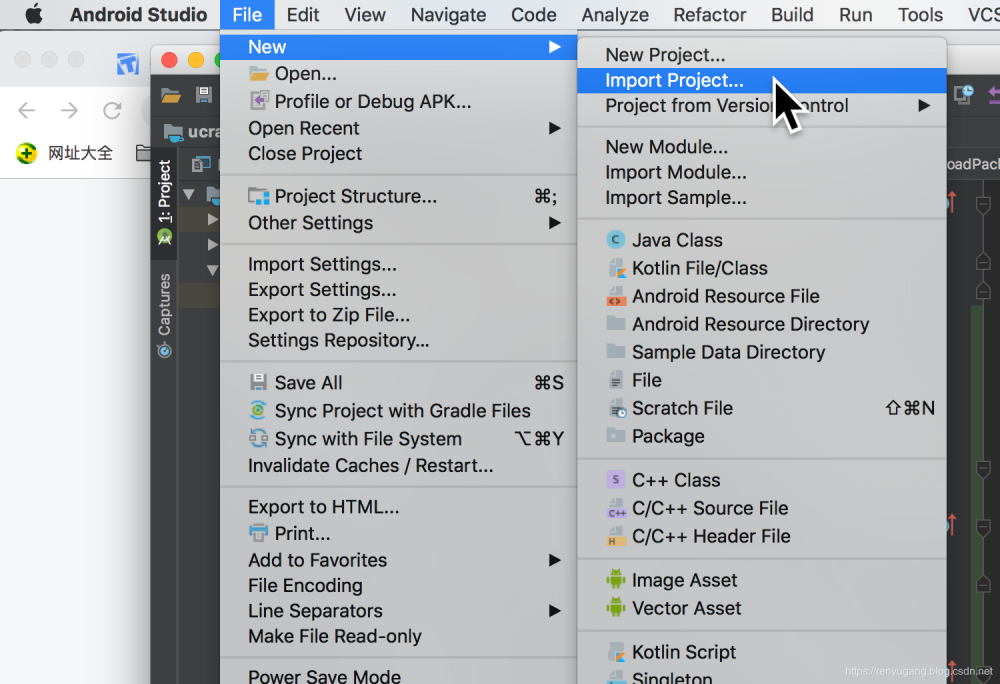
Task: Click the Save All disk icon
Action: point(259,383)
